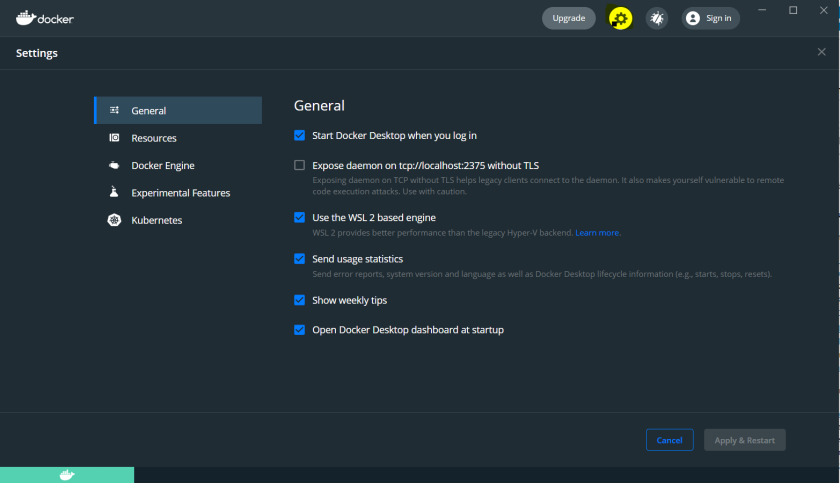840x483 pixels.
Task: Turn off Send usage statistics
Action: (x=299, y=259)
